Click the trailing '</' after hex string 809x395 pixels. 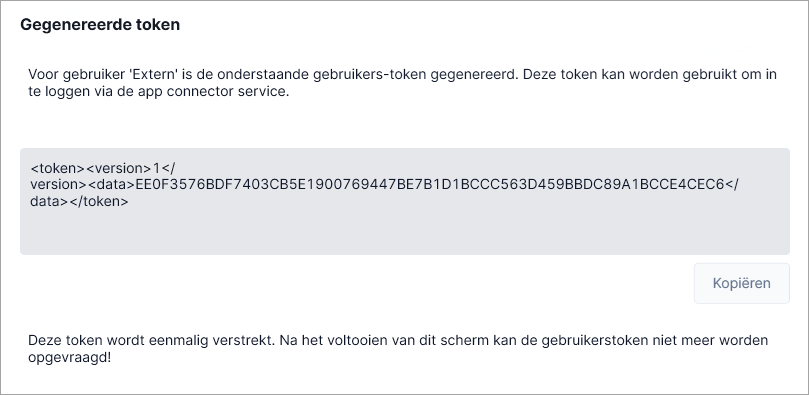(732, 185)
